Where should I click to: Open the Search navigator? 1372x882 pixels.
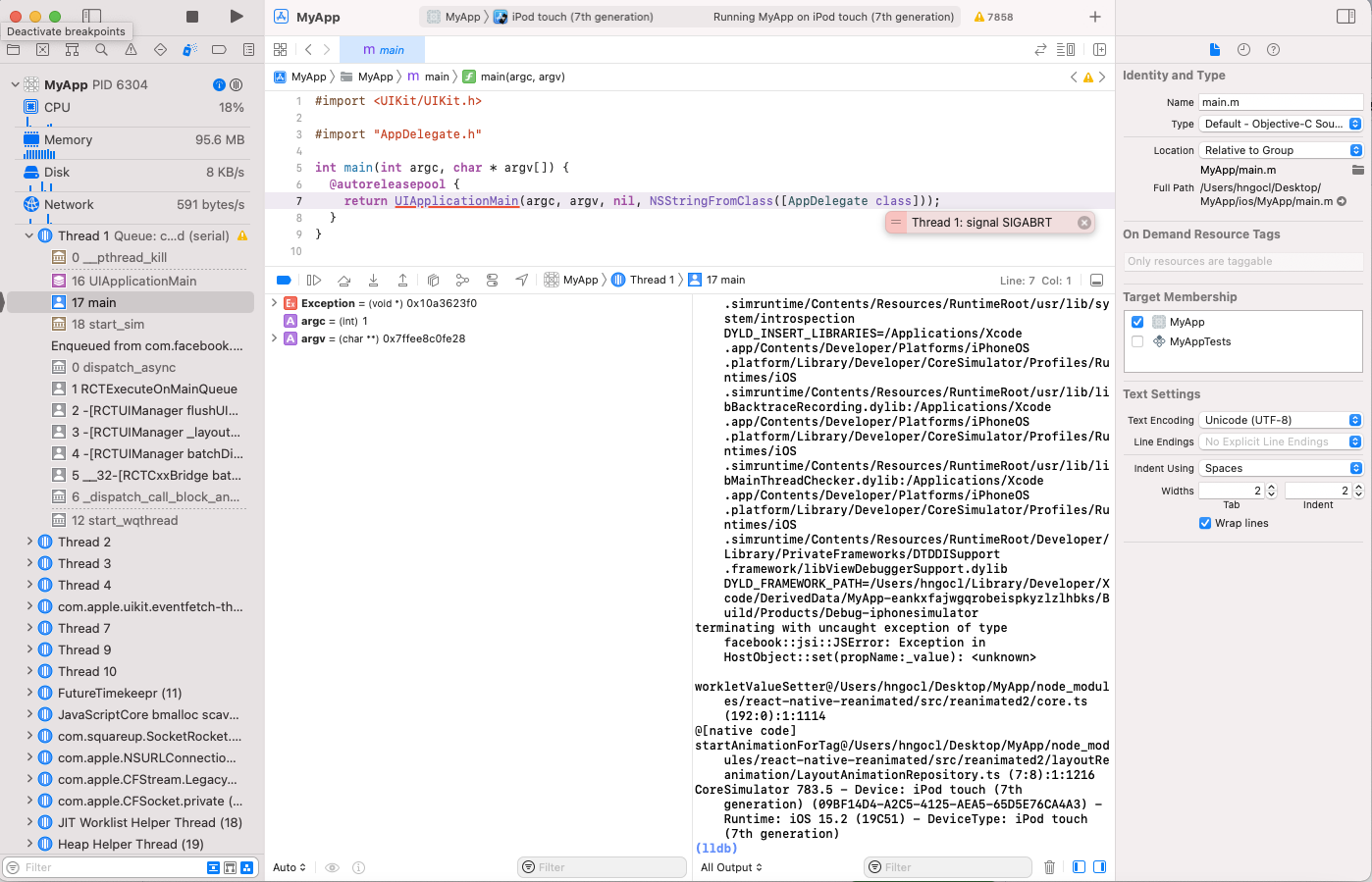click(101, 49)
